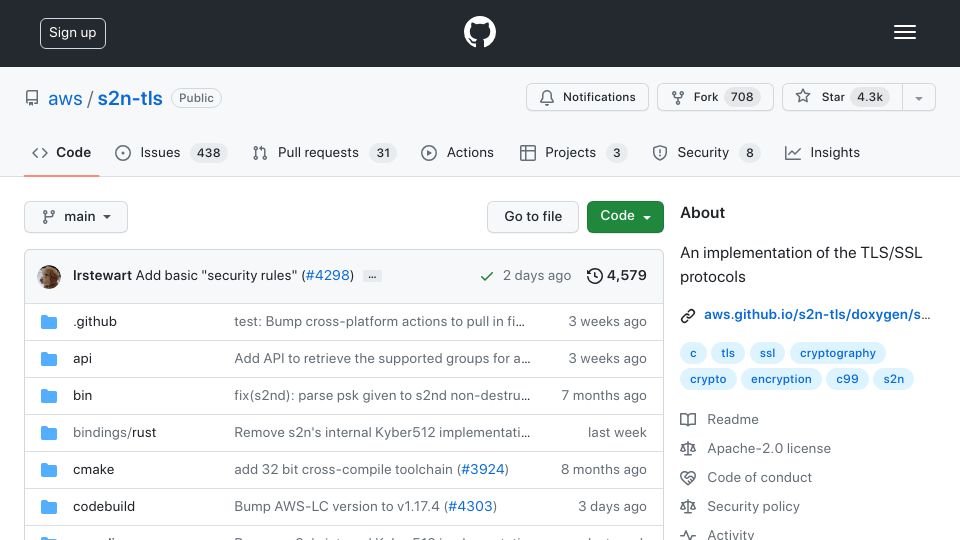Fork the repository with Fork button
The image size is (960, 540).
pyautogui.click(x=715, y=97)
